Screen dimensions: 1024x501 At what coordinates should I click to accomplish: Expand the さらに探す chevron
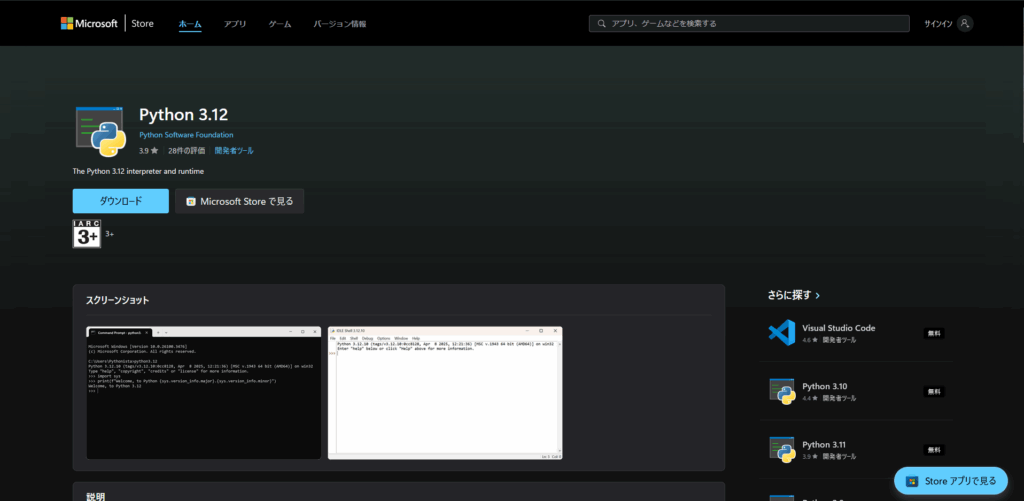818,296
